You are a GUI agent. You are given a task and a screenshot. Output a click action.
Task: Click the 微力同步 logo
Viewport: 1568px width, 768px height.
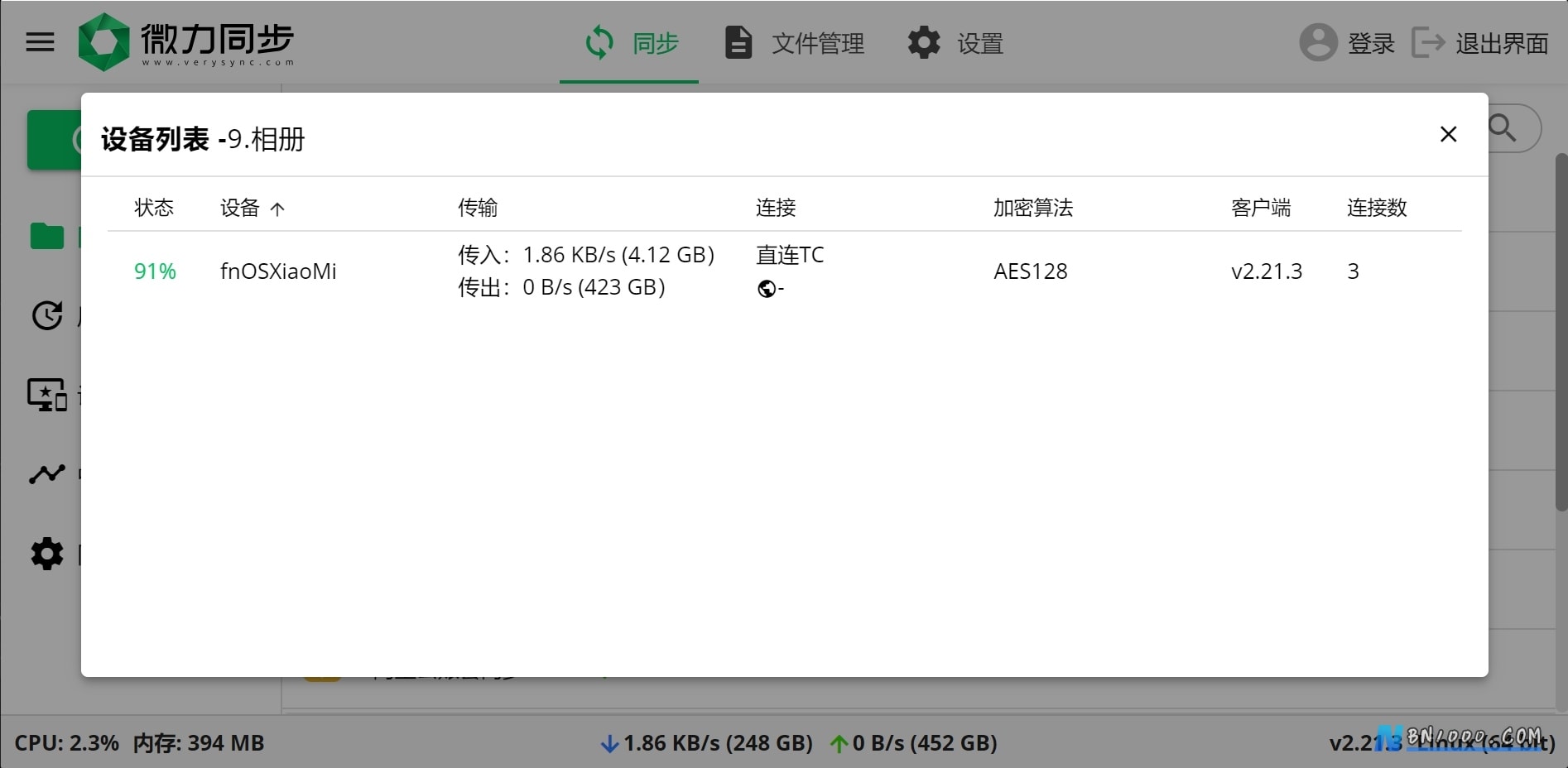click(186, 42)
